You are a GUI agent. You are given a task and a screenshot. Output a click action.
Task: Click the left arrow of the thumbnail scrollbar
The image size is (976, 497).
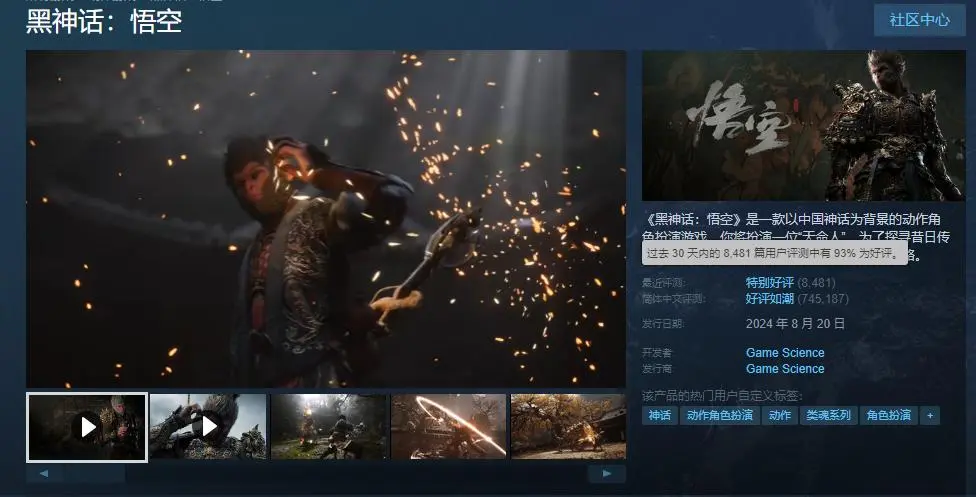click(44, 473)
